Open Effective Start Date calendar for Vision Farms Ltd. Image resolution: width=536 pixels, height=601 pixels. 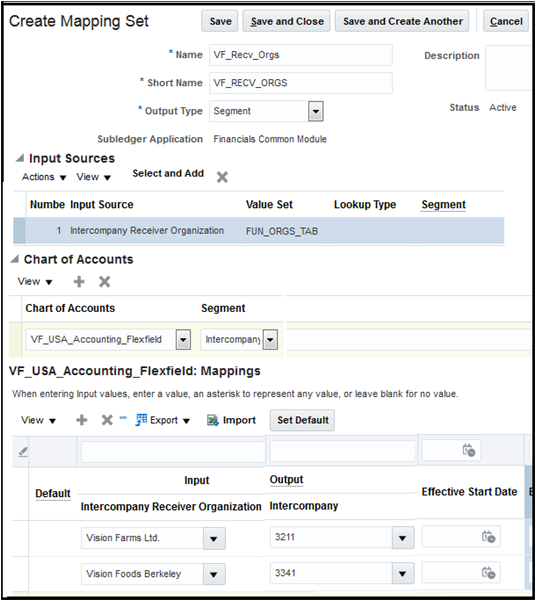pyautogui.click(x=488, y=537)
